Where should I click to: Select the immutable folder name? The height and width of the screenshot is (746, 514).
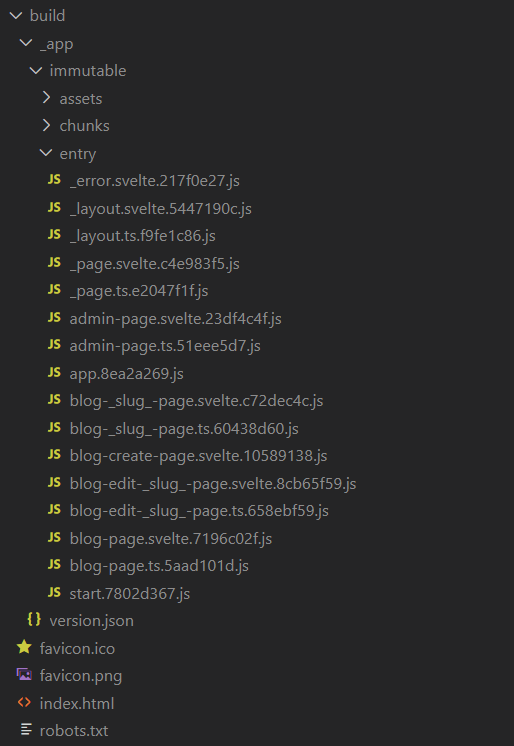[x=88, y=71]
